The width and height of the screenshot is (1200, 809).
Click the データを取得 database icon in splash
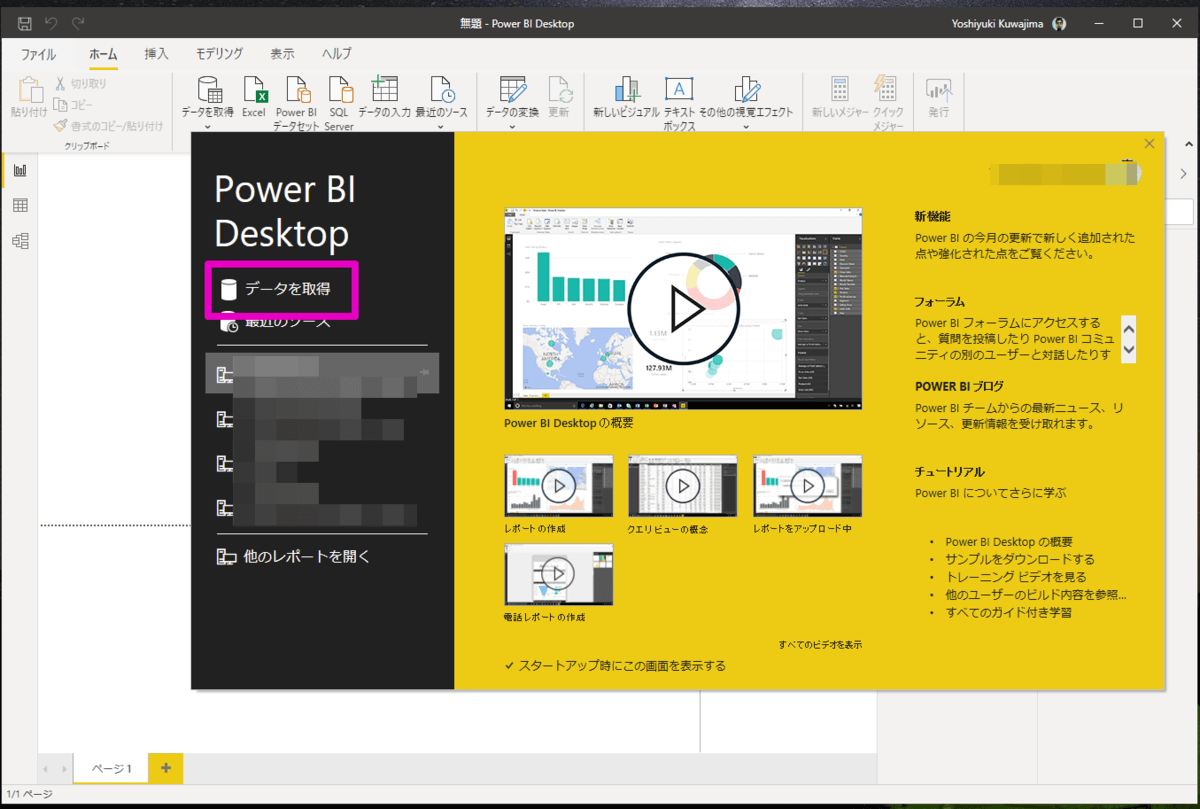pyautogui.click(x=229, y=290)
